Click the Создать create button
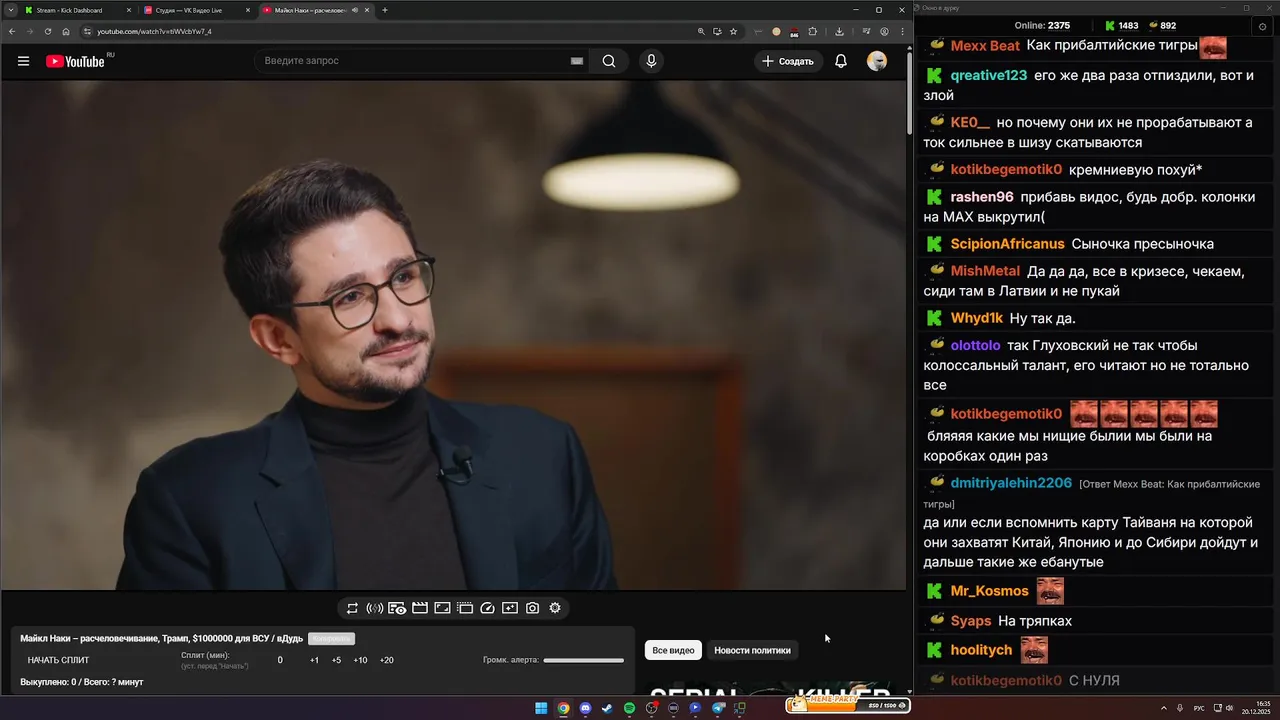Screen dimensions: 1280x720 pyautogui.click(x=788, y=61)
